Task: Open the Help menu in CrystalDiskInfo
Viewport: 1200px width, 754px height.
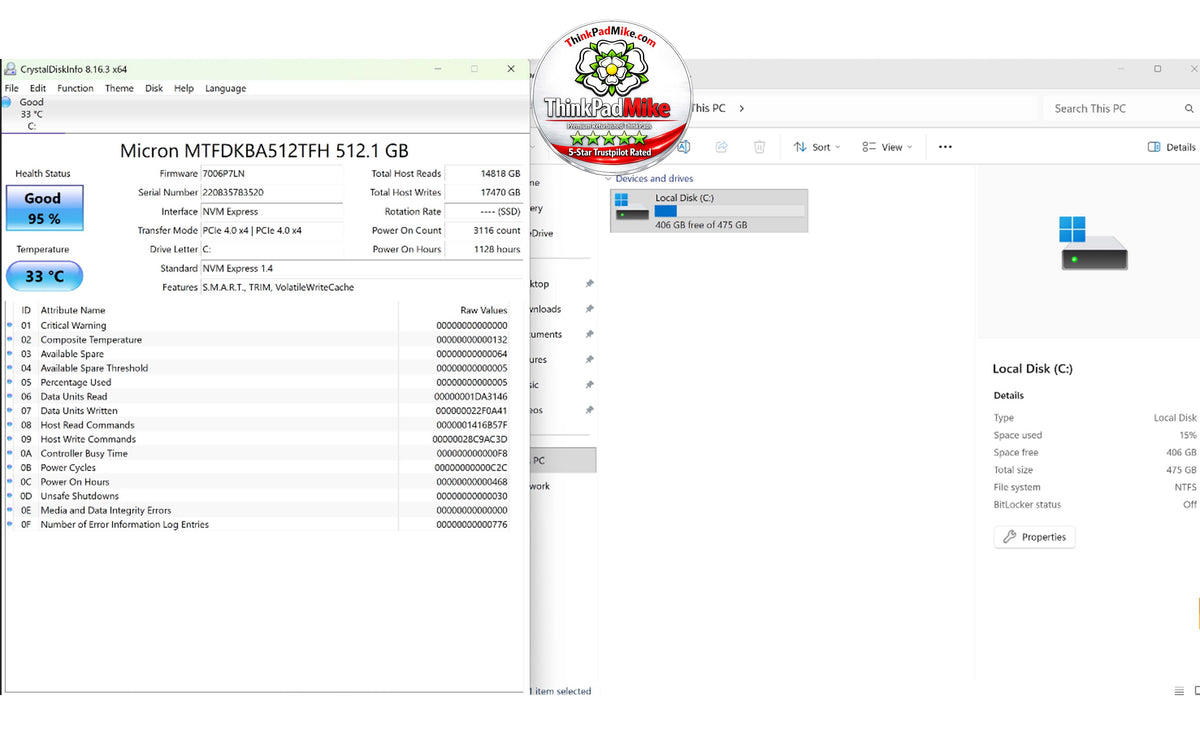Action: click(184, 88)
